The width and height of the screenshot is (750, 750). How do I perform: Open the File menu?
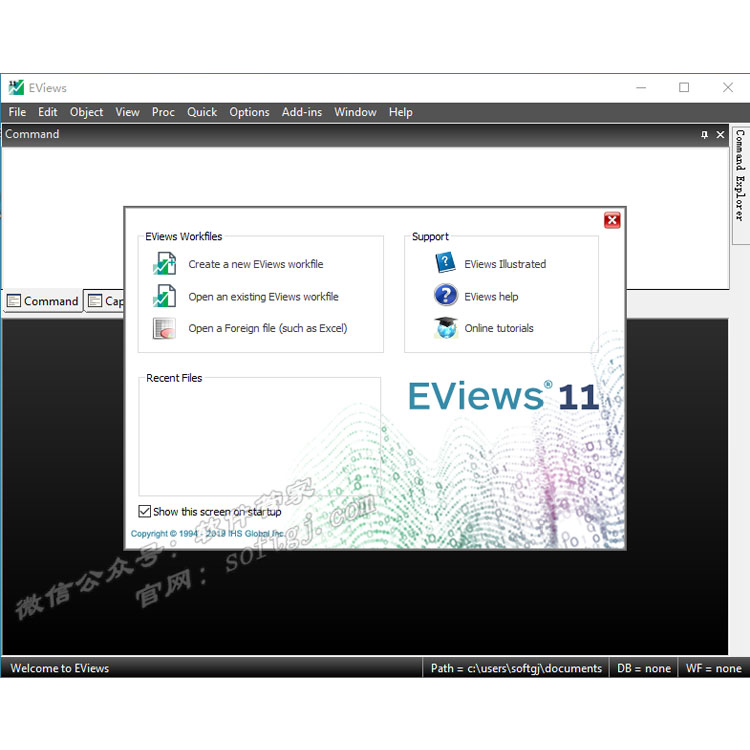(17, 112)
